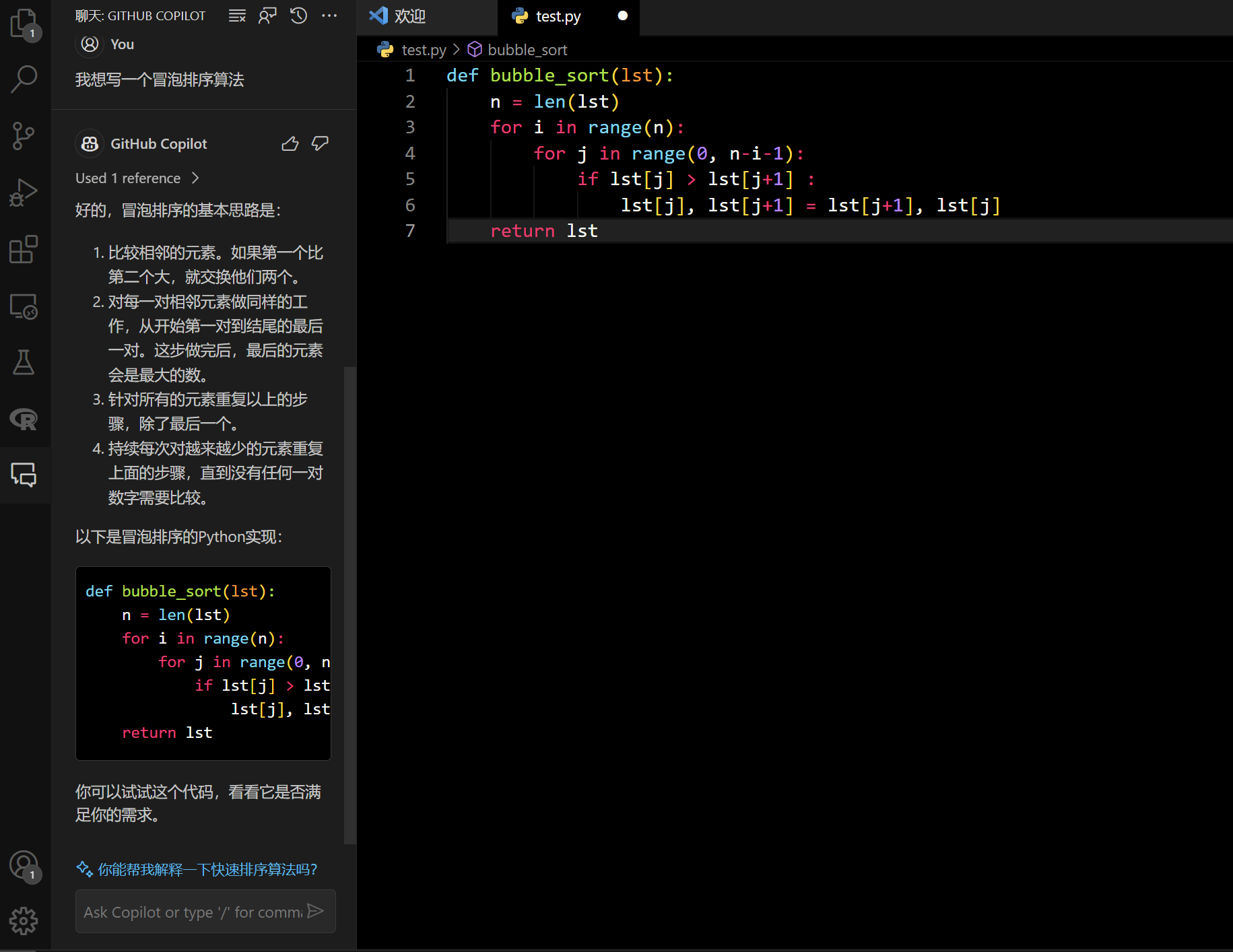The width and height of the screenshot is (1233, 952).
Task: Open the Extensions view
Action: (x=24, y=250)
